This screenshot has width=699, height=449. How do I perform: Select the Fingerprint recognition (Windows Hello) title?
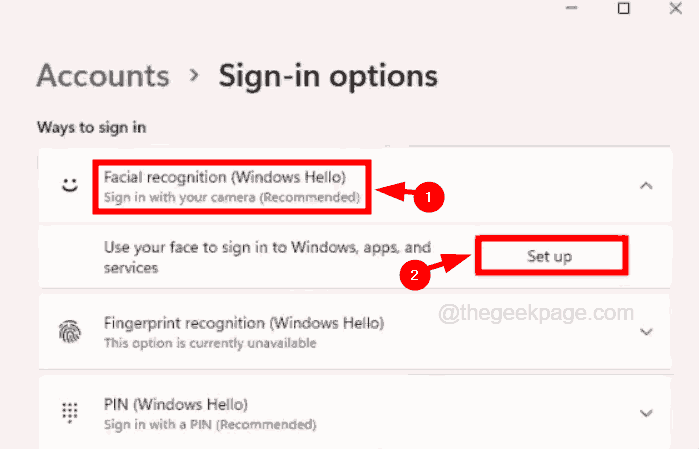pos(244,323)
